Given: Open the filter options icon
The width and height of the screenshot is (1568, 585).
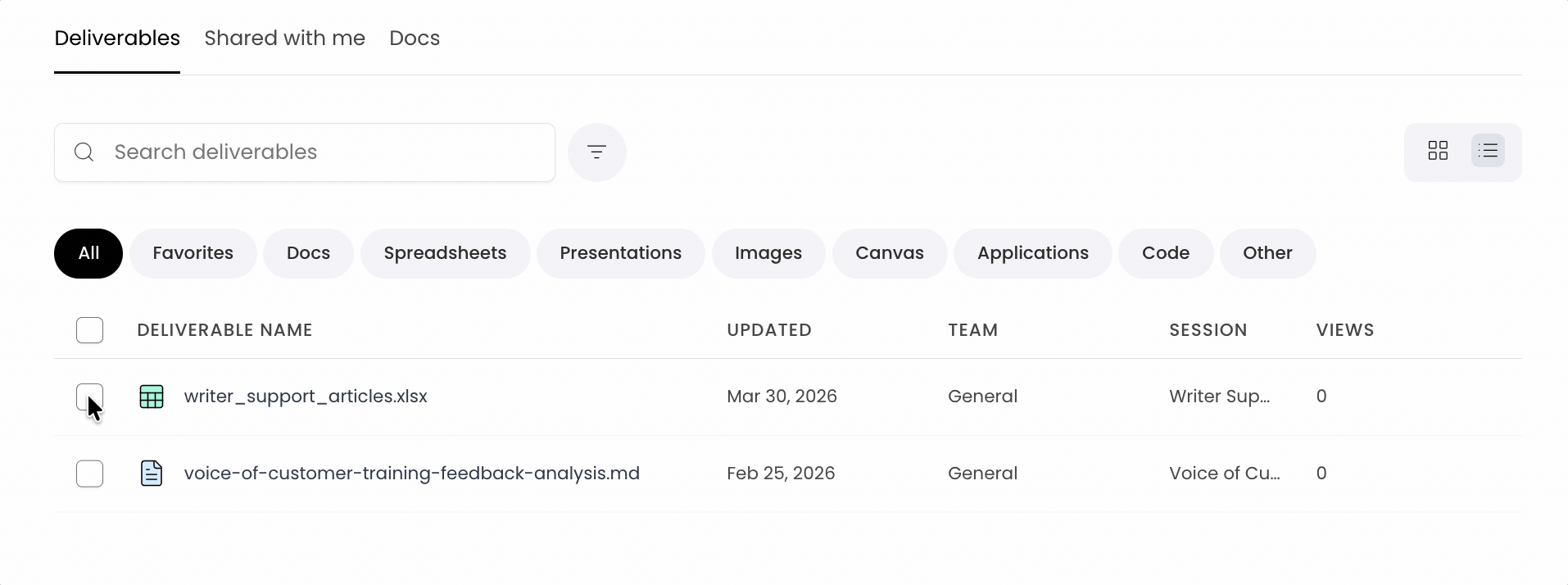Looking at the screenshot, I should pos(596,152).
